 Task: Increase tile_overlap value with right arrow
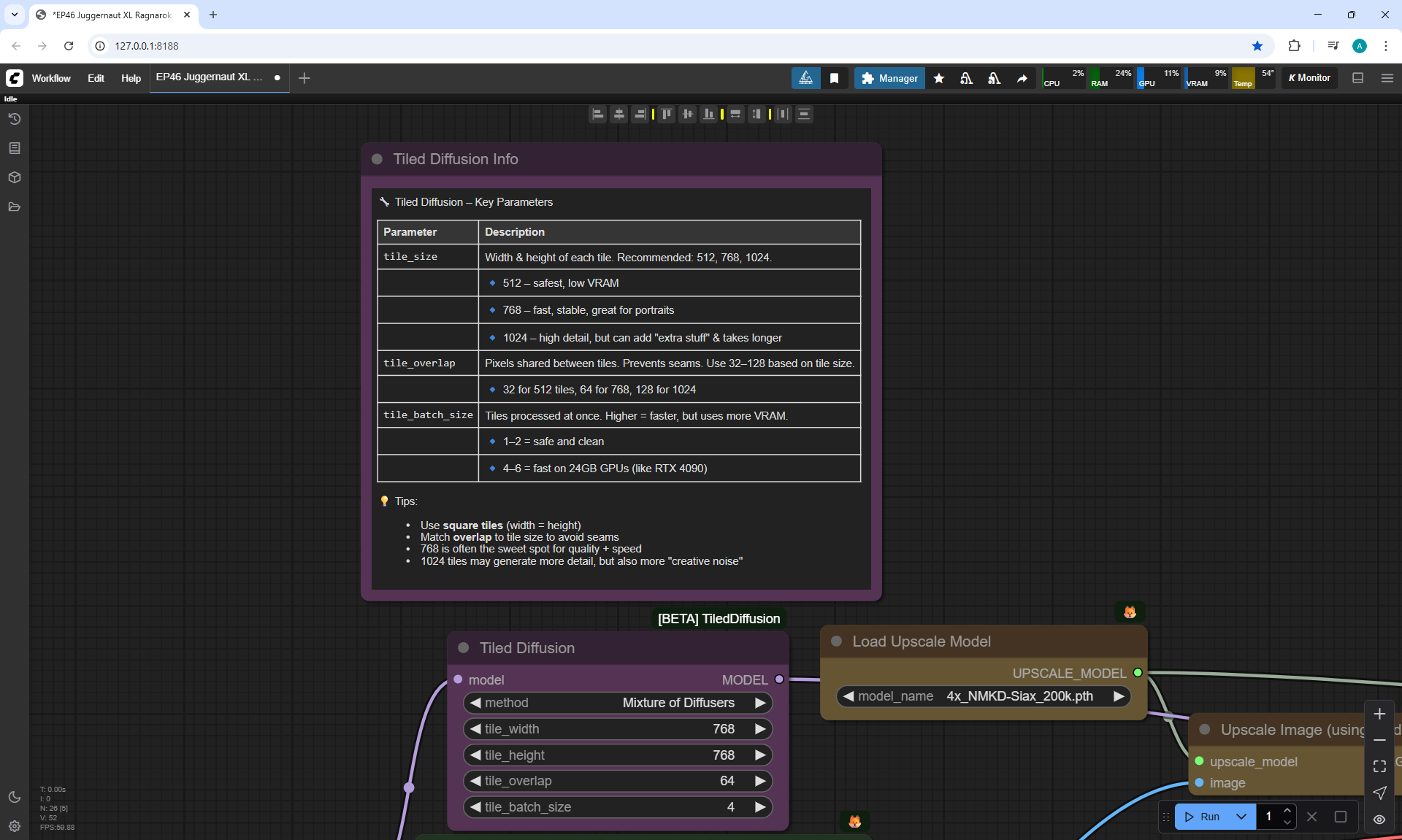(x=760, y=781)
